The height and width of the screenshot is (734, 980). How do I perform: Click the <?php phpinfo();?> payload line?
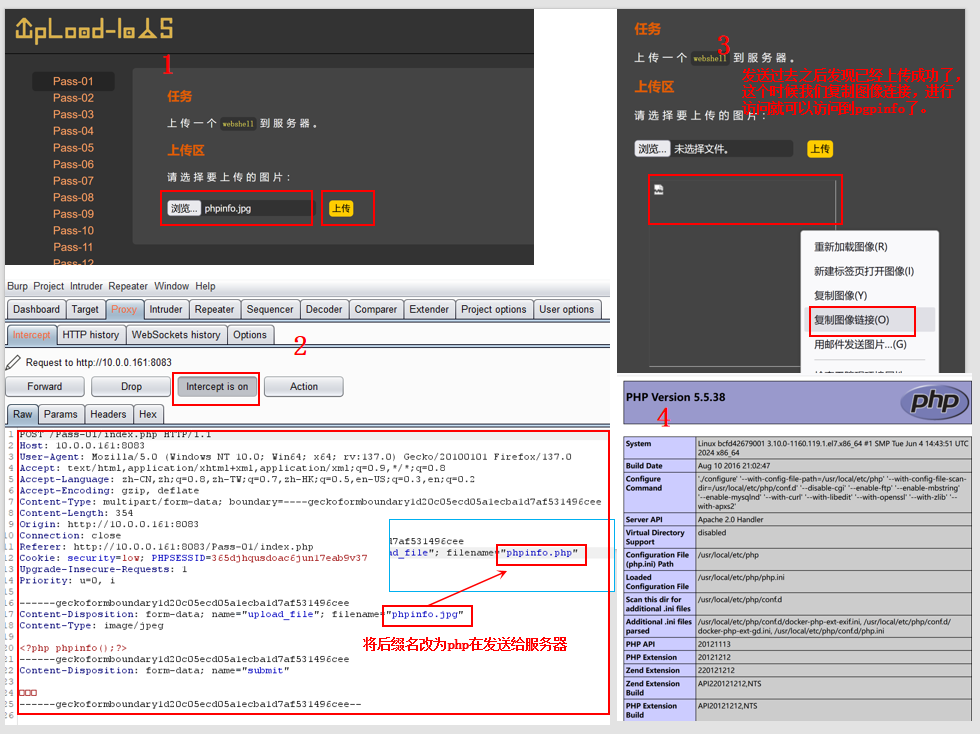pyautogui.click(x=73, y=648)
